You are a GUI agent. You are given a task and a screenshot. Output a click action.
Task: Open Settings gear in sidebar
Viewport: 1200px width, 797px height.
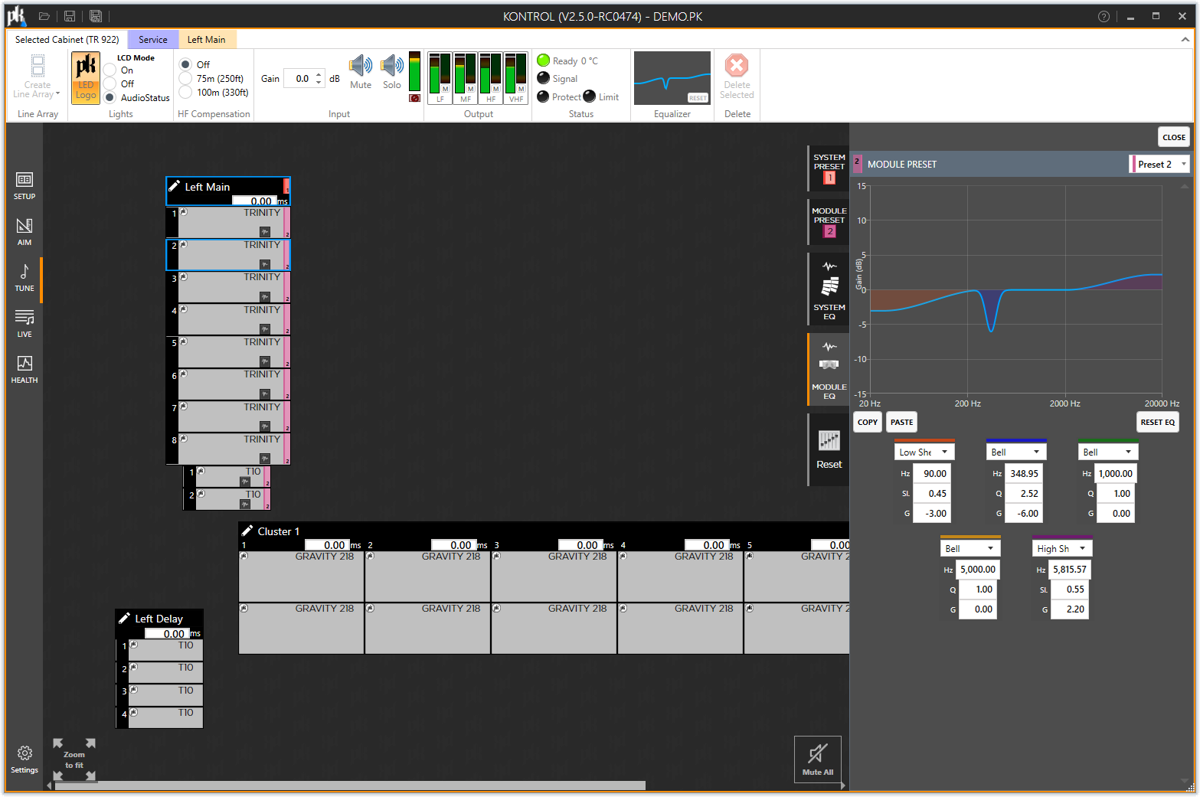tap(24, 759)
